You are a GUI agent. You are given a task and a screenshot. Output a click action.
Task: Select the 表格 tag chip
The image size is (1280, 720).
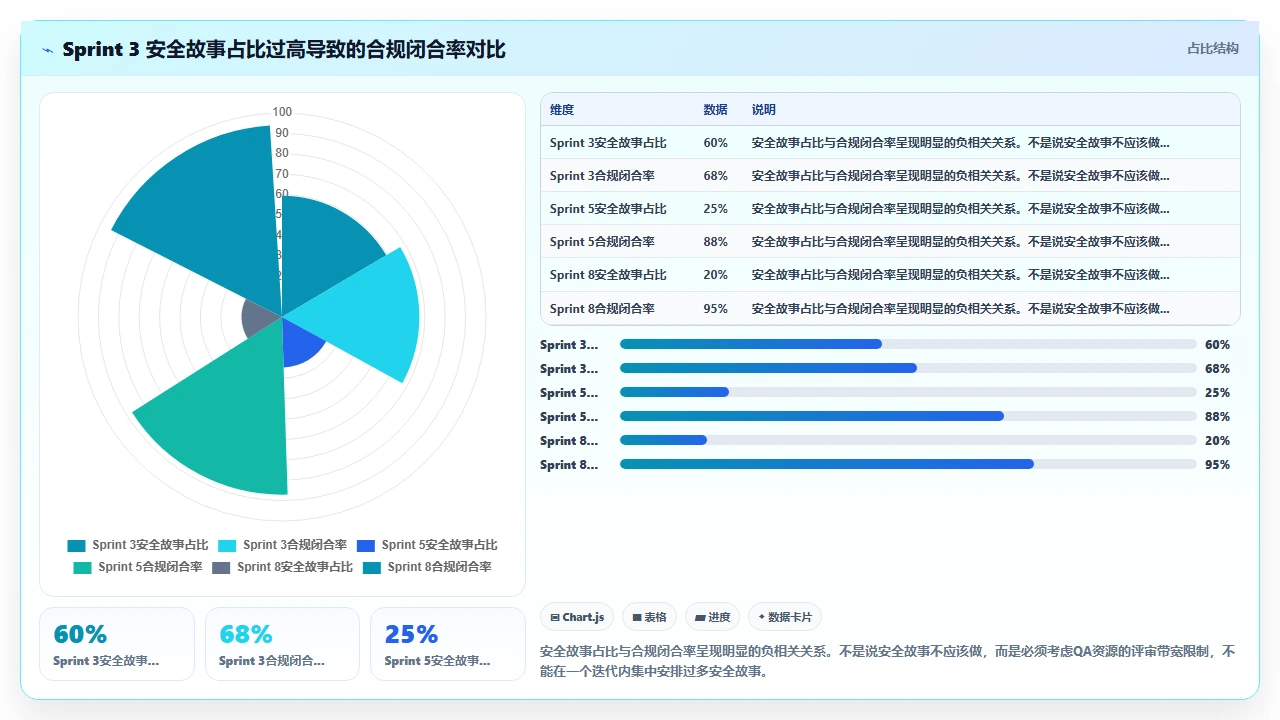[649, 617]
